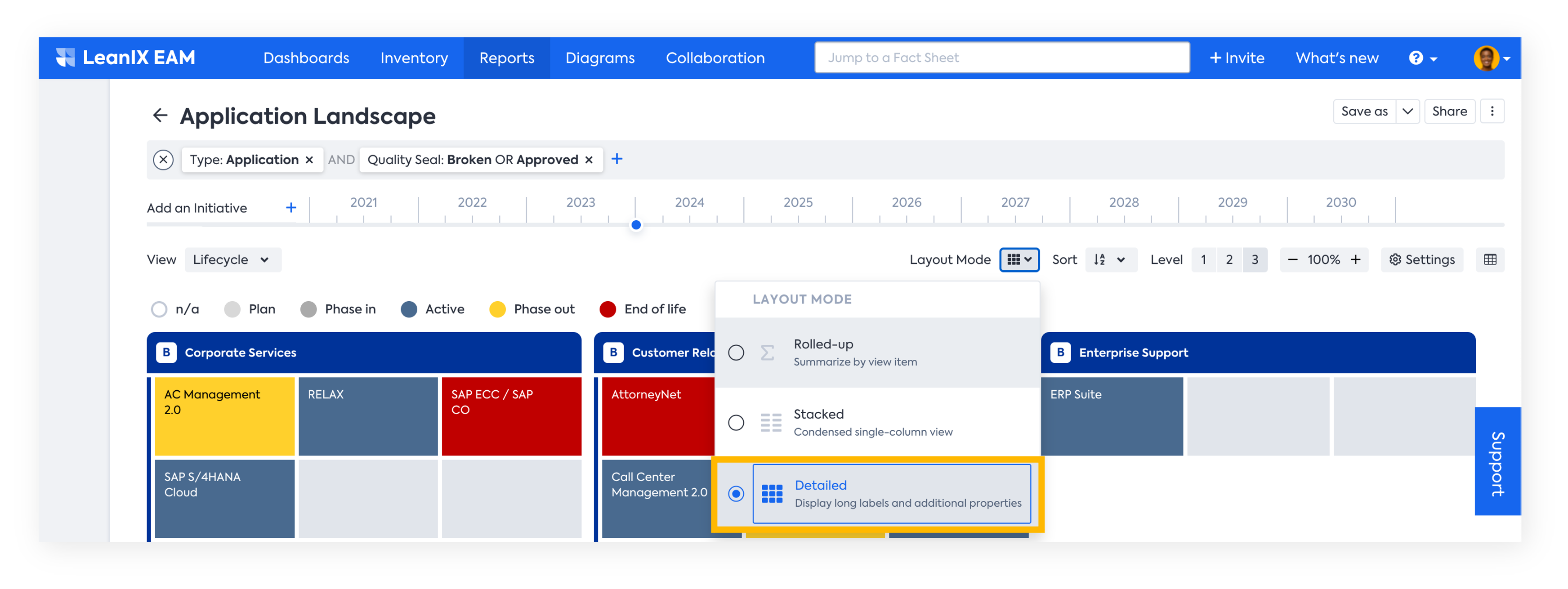Image resolution: width=1568 pixels, height=589 pixels.
Task: Open the Diagrams tab
Action: 599,58
